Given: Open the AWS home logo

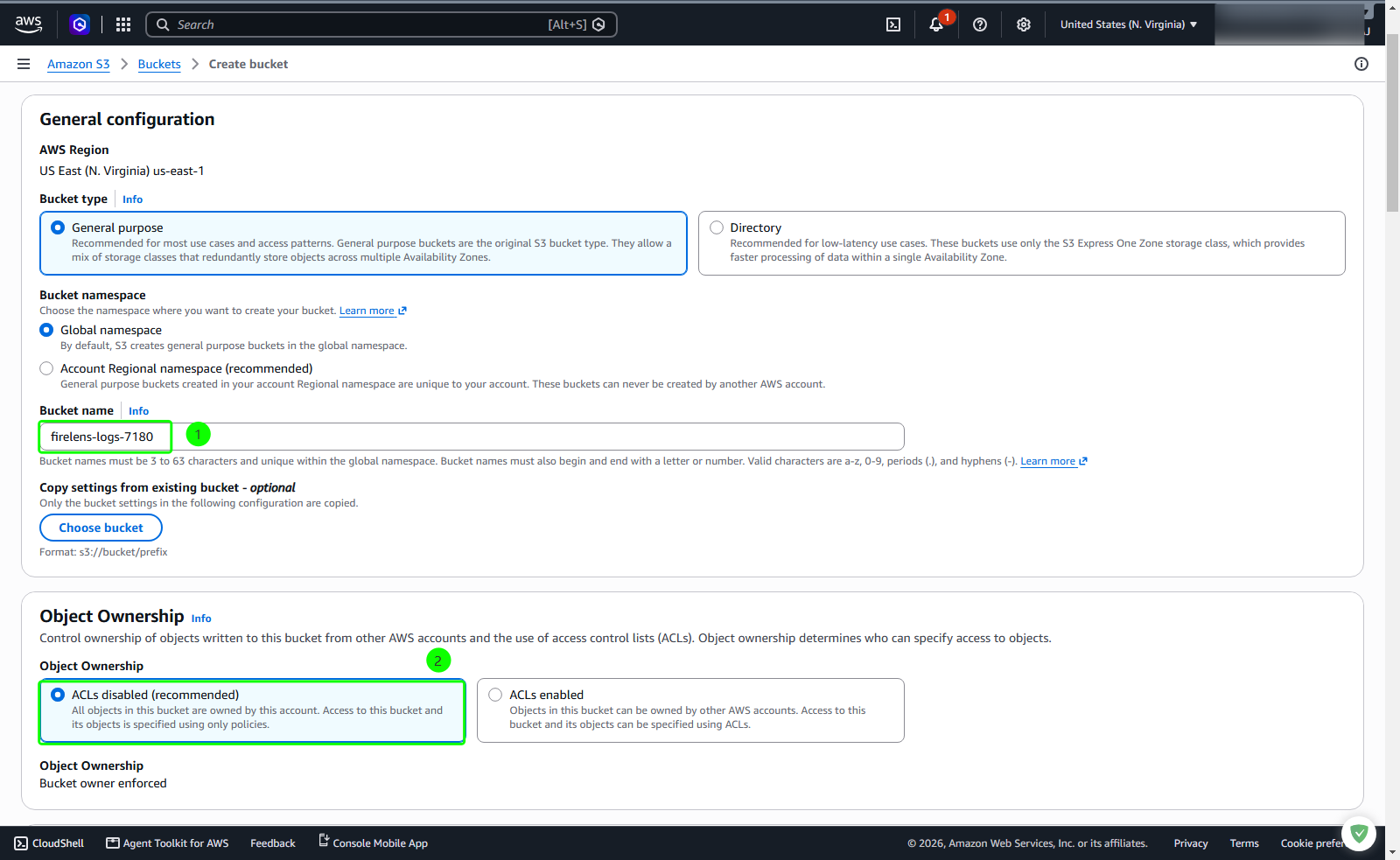Looking at the screenshot, I should tap(29, 24).
